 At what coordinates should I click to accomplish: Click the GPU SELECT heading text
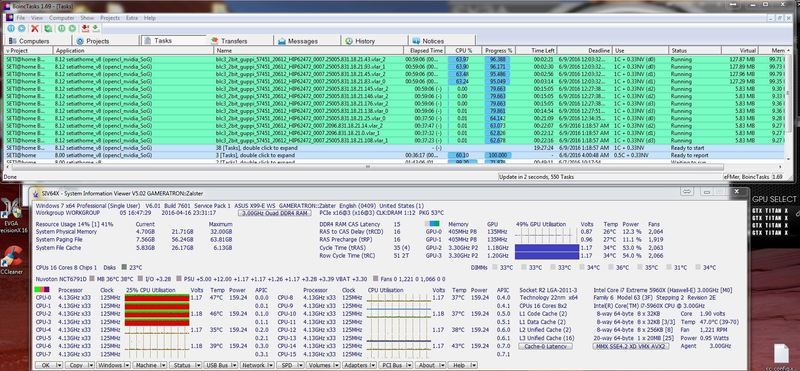tap(773, 199)
